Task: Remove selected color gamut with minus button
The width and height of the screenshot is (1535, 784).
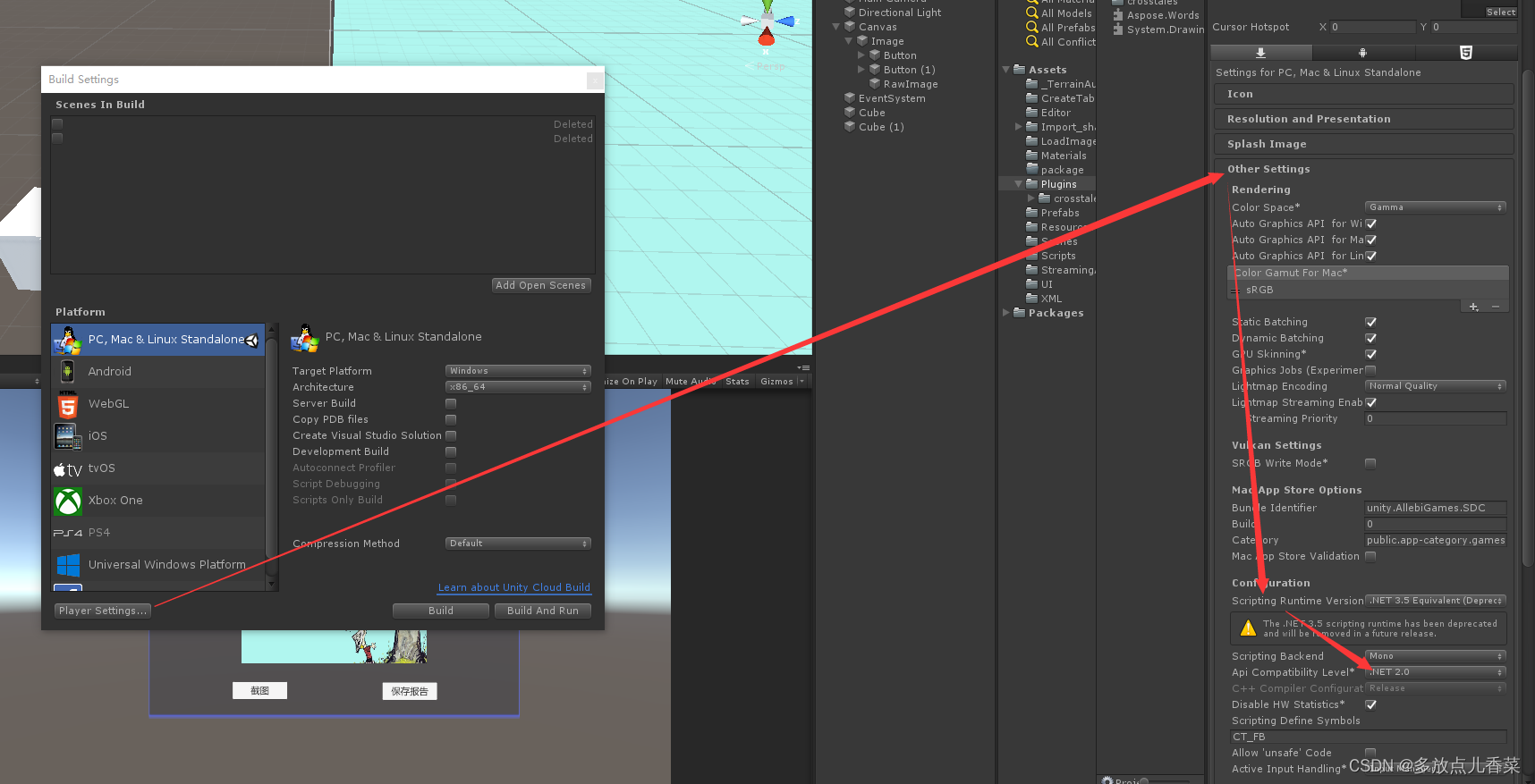Action: tap(1496, 307)
